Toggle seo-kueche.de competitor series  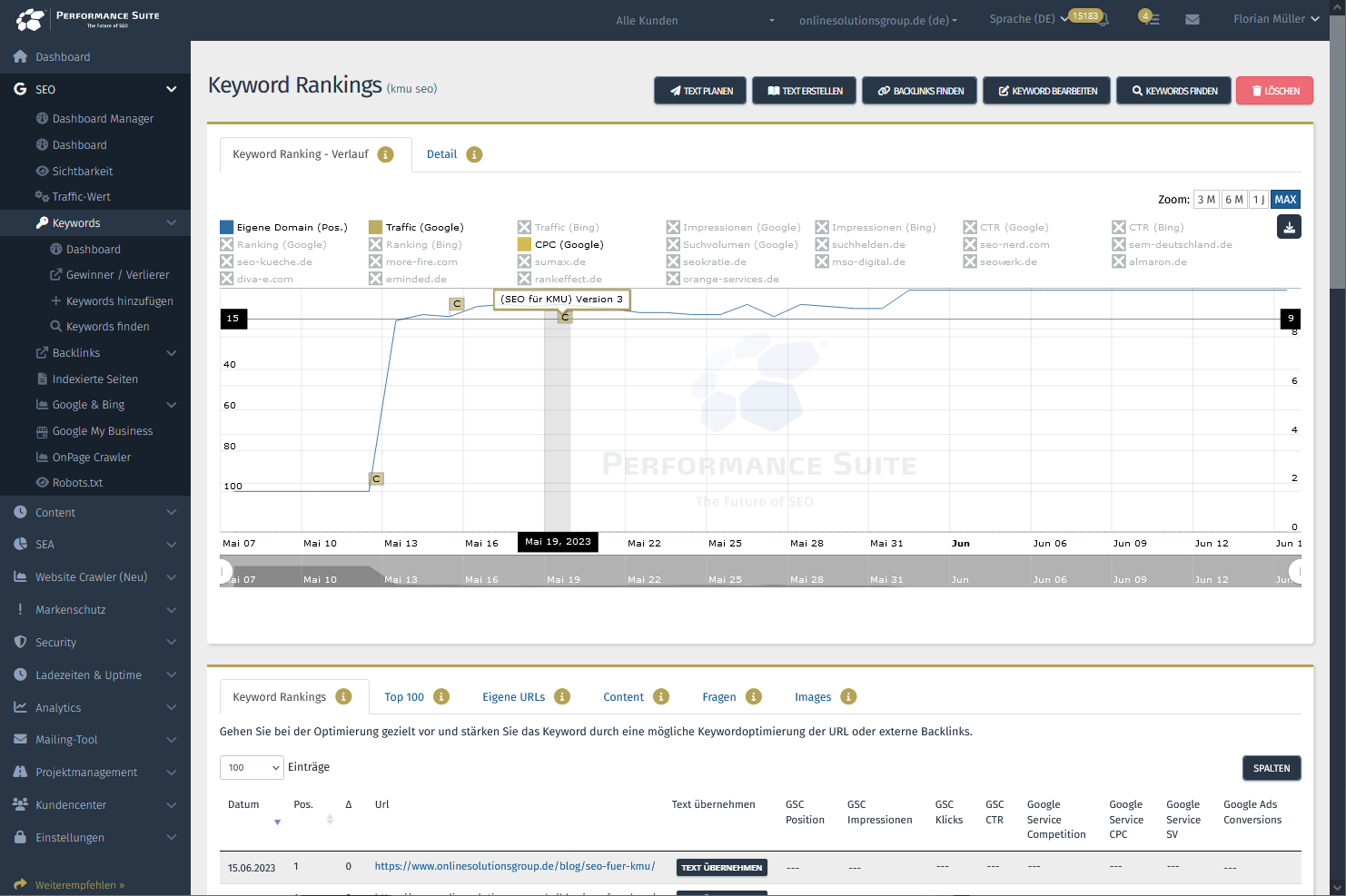click(227, 261)
